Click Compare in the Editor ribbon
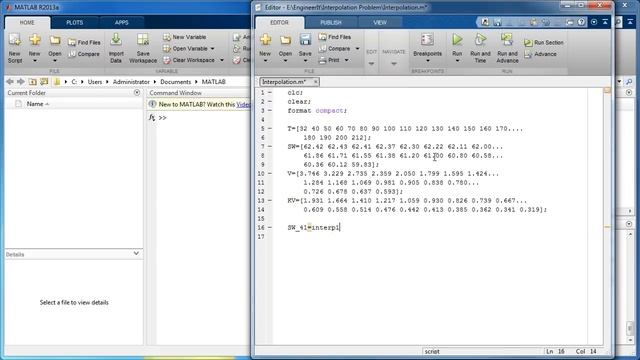 click(334, 49)
